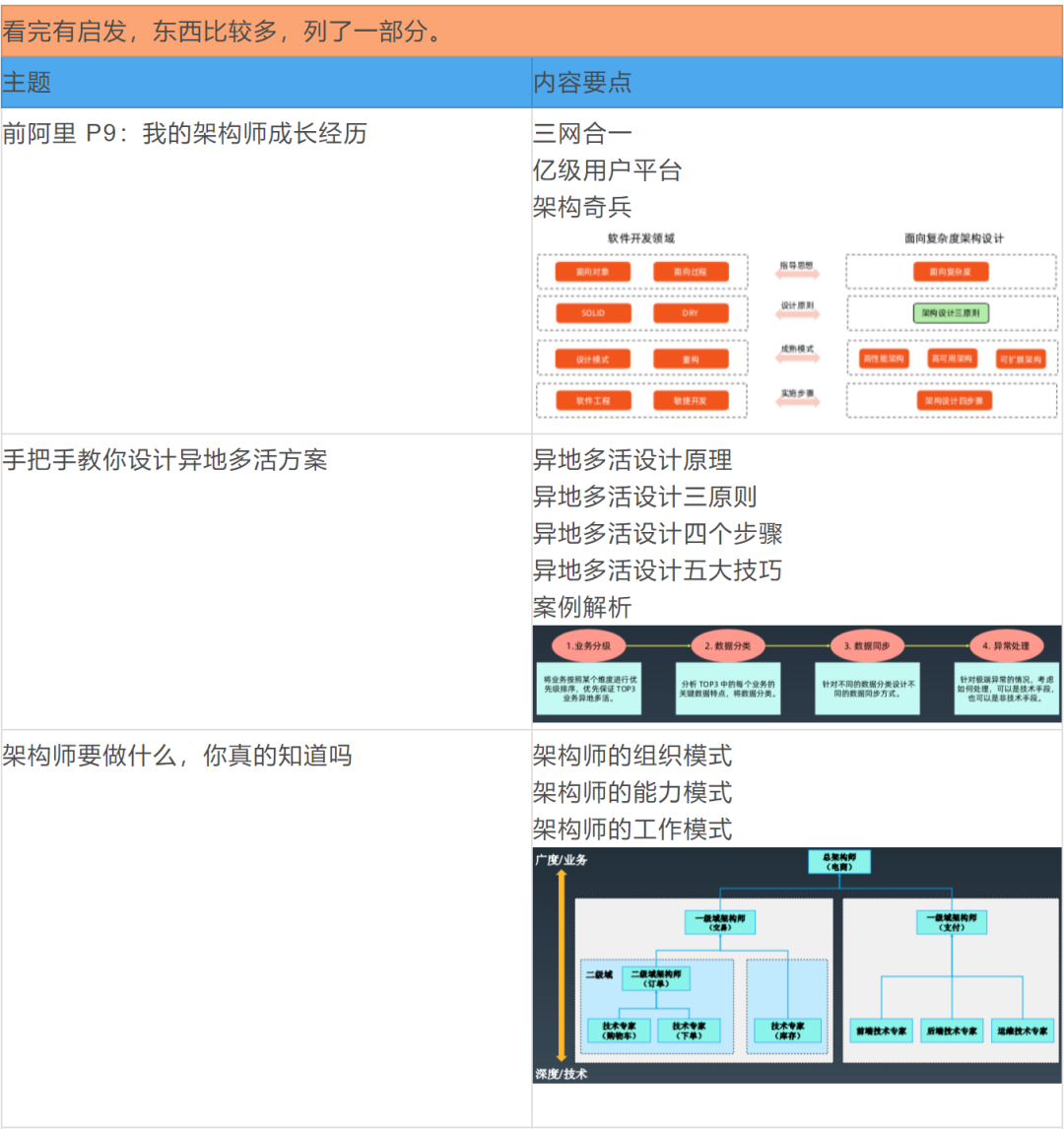Click the line '亿级用户平台'
This screenshot has width=1064, height=1129.
[x=608, y=169]
